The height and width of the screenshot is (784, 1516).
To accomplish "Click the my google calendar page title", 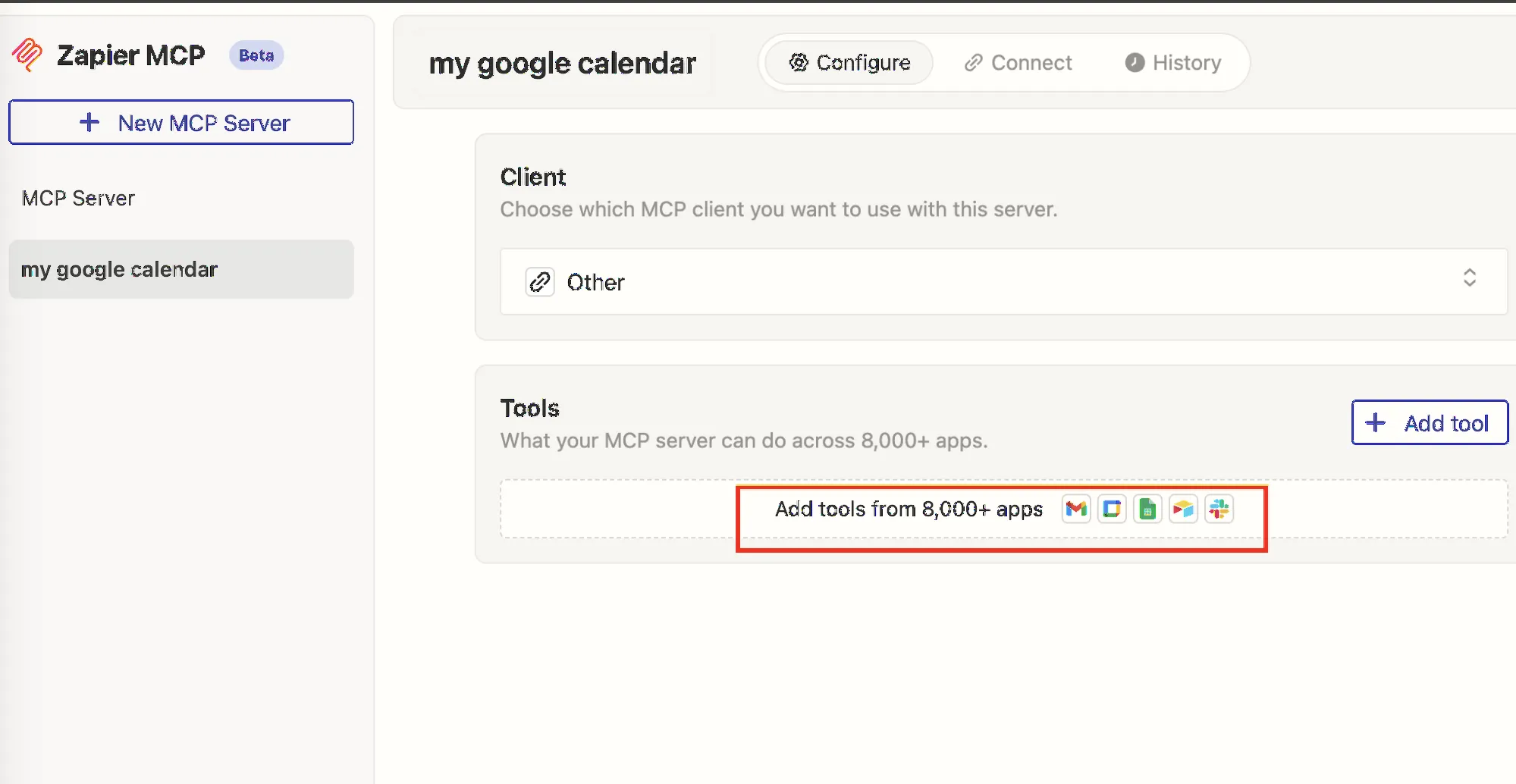I will point(562,63).
